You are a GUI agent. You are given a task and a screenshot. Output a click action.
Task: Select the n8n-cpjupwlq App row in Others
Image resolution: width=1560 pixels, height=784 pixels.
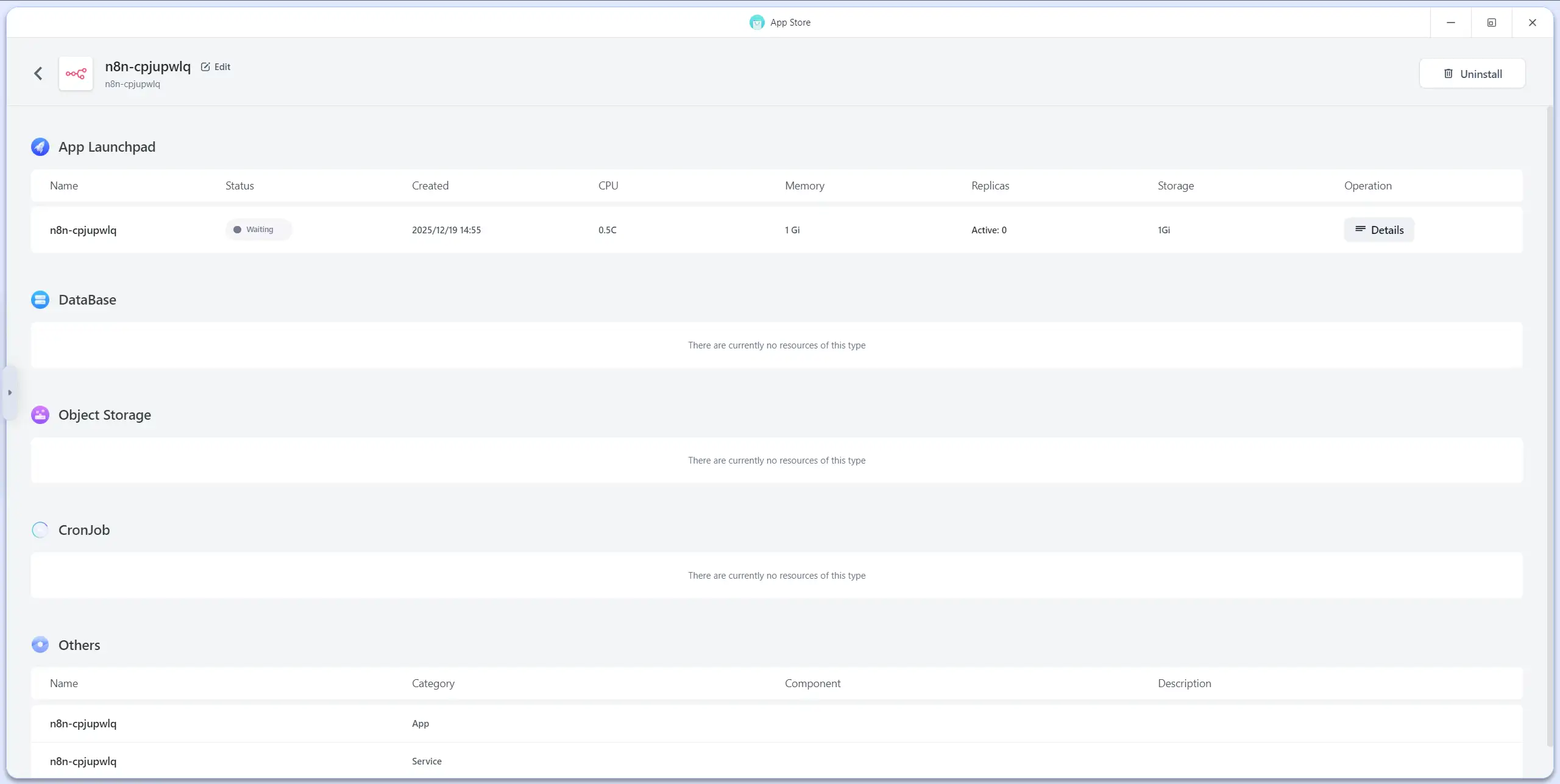(83, 724)
